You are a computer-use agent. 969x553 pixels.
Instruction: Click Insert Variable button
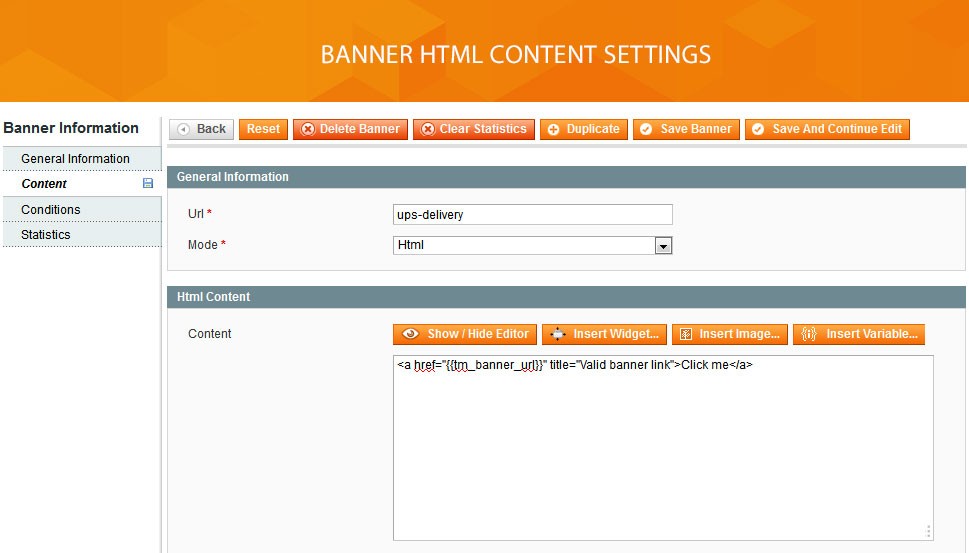point(858,334)
